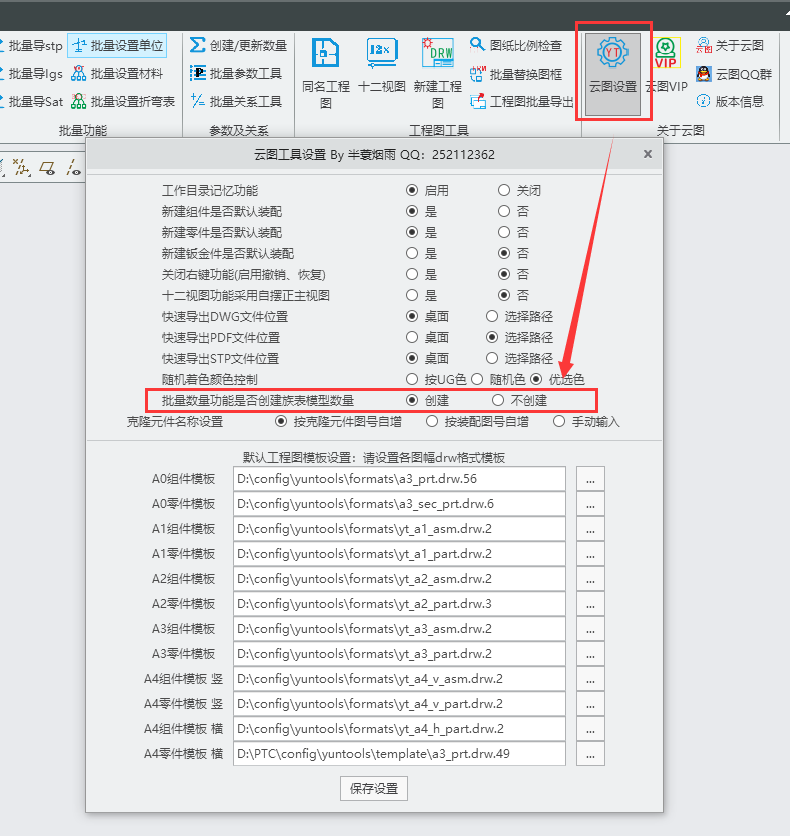Close the 云图工具设置 dialog
790x836 pixels.
[648, 154]
